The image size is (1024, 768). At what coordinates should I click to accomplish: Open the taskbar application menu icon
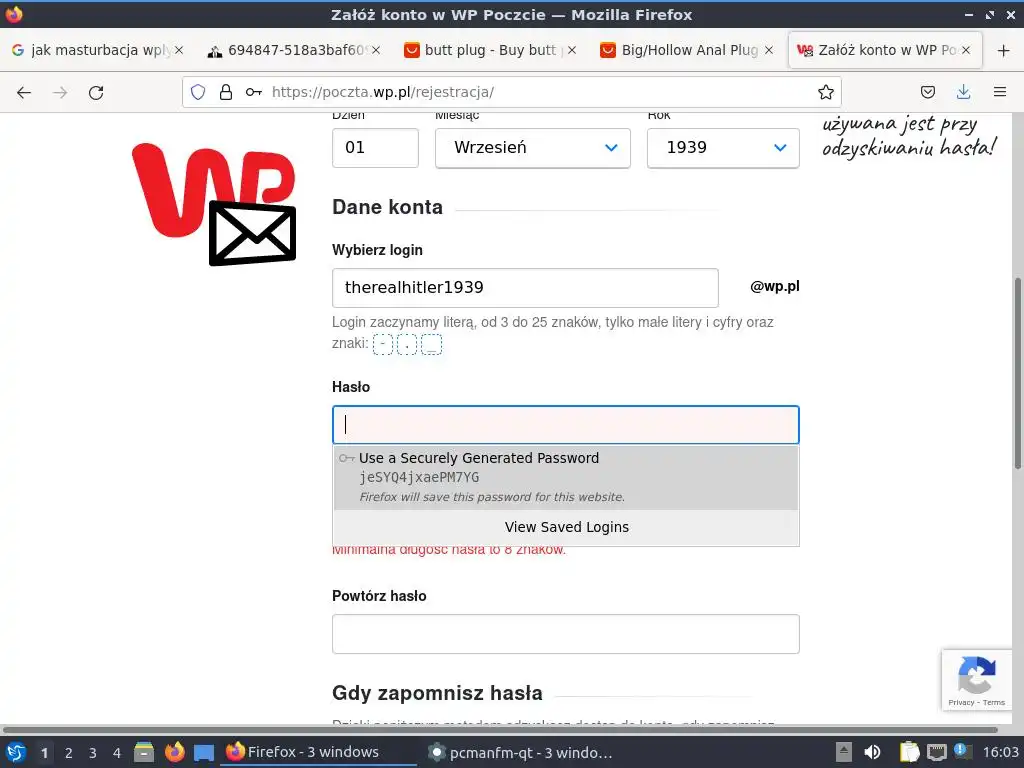(x=15, y=752)
